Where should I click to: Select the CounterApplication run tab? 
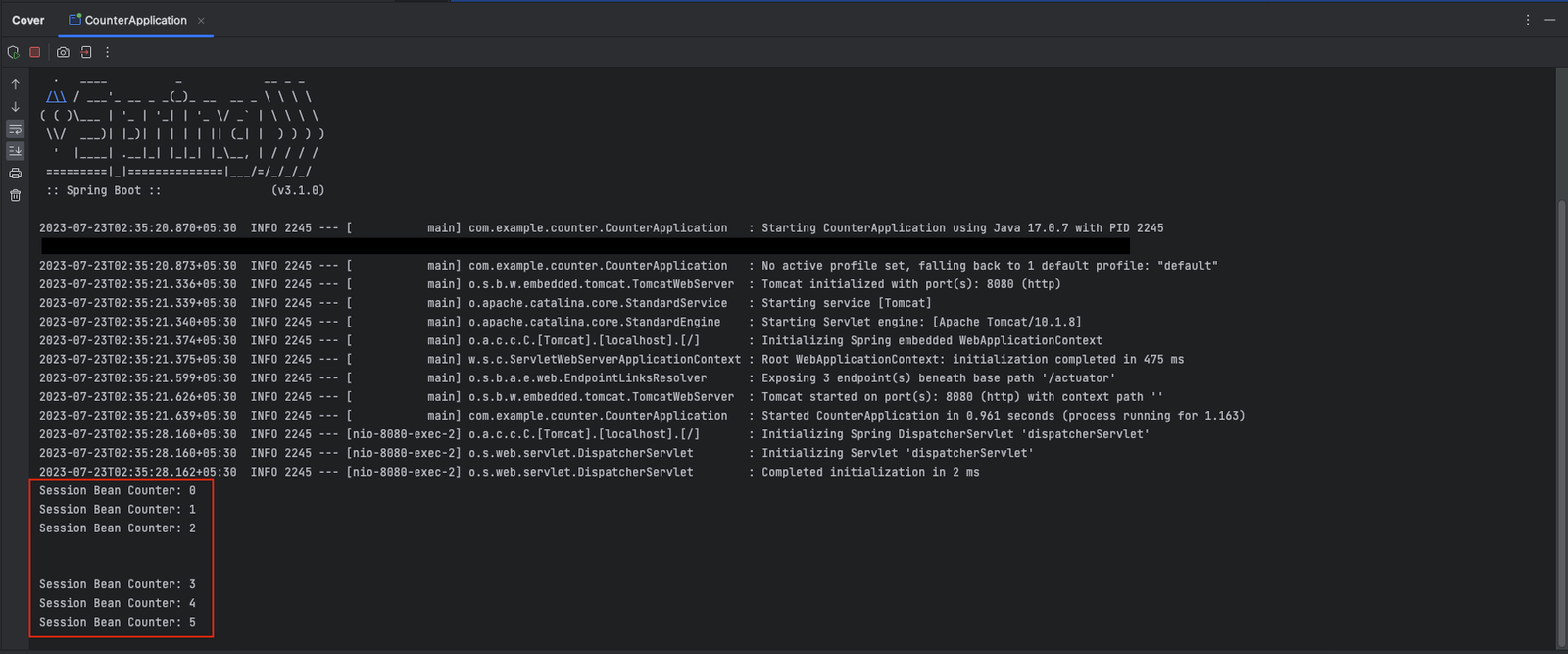pos(127,20)
